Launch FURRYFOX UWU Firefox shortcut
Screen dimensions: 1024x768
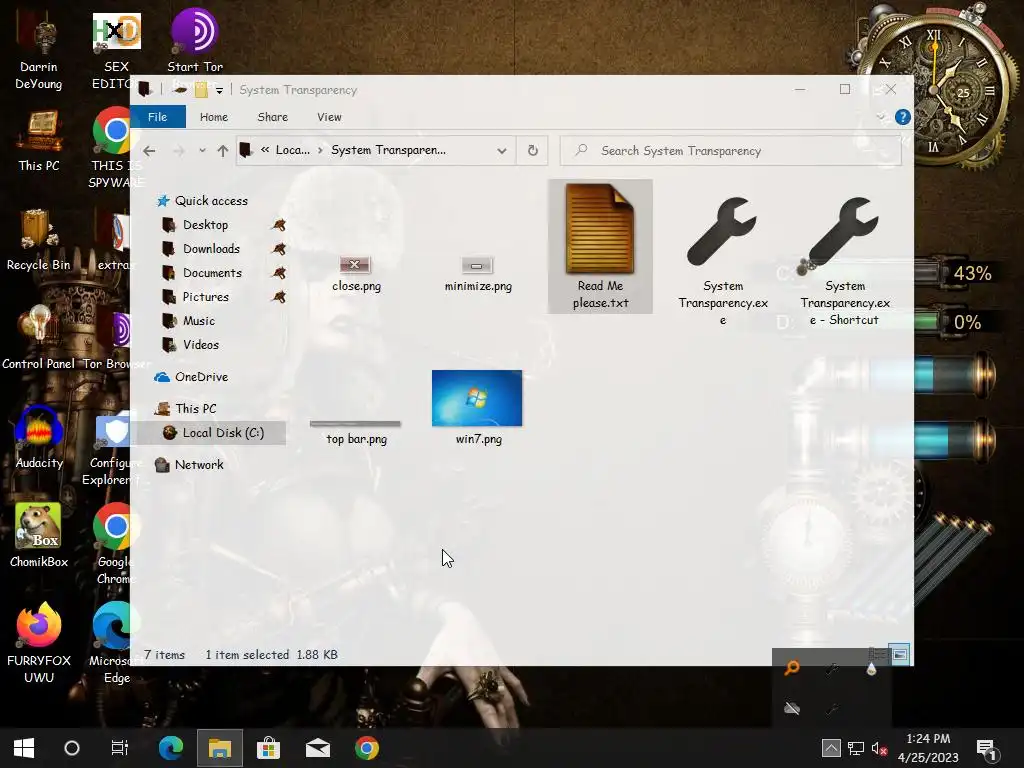pos(39,643)
